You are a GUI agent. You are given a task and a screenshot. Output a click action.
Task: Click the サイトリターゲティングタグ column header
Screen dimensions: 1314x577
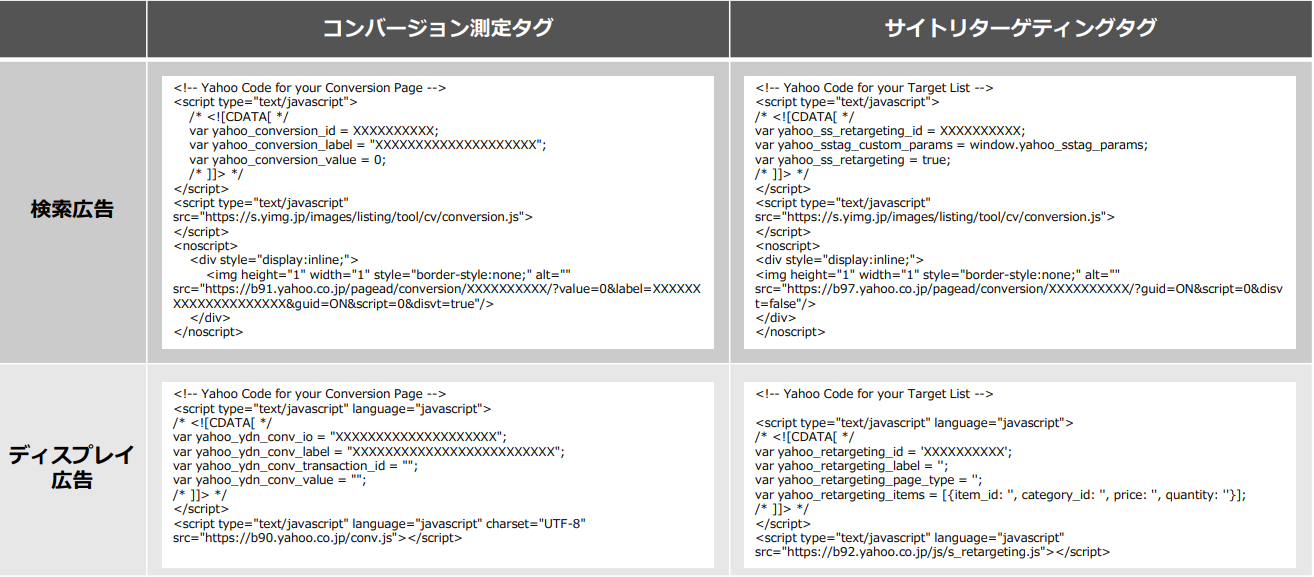point(1020,28)
